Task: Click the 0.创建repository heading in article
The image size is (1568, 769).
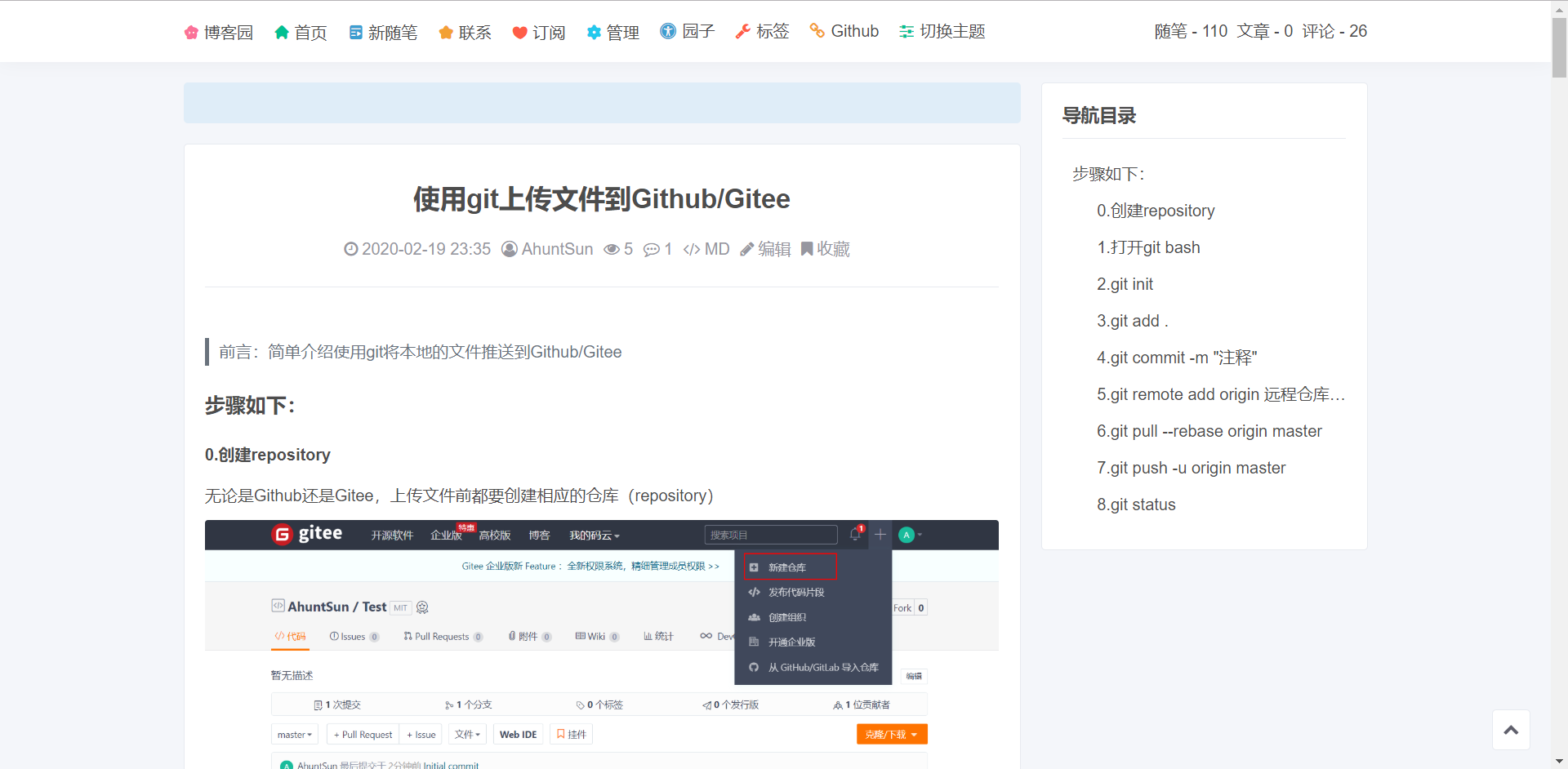Action: click(x=268, y=455)
